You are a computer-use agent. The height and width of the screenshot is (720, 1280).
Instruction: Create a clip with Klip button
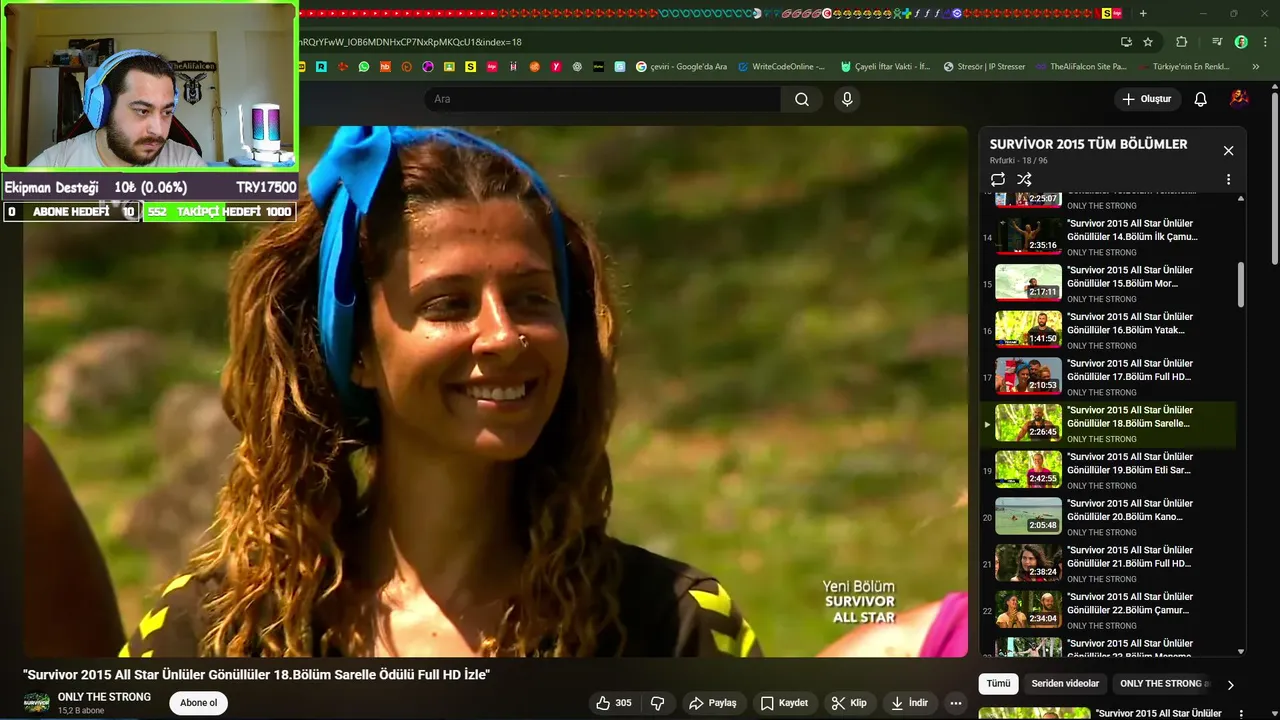click(849, 703)
